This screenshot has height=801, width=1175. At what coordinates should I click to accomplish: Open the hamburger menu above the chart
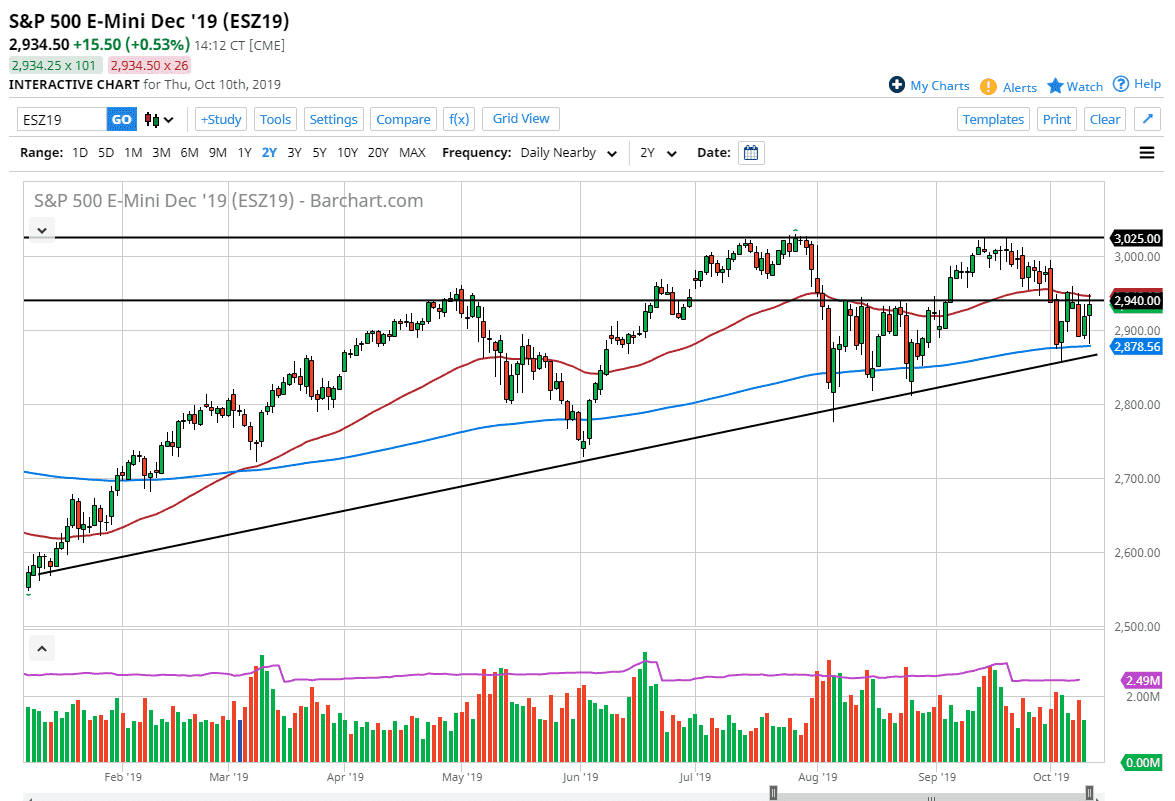pyautogui.click(x=1146, y=152)
